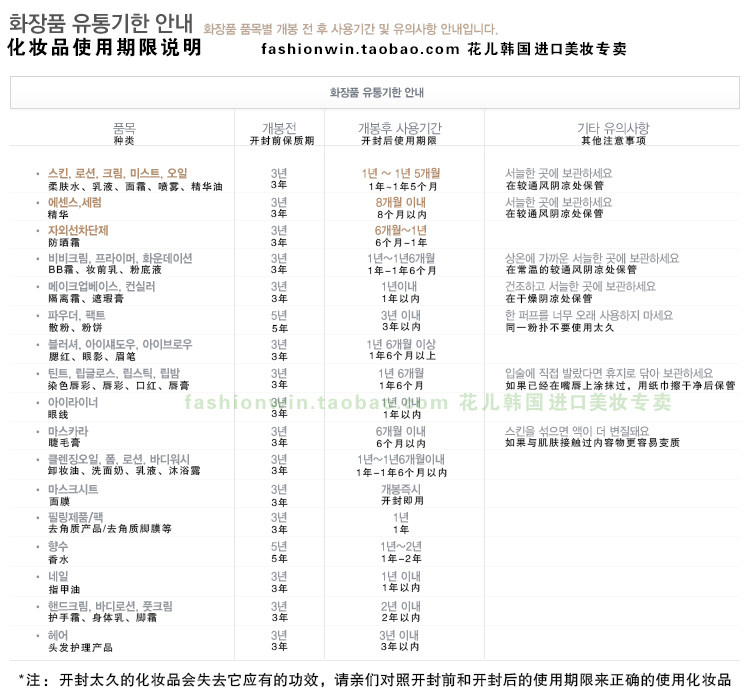Click the column header "其他注意事项"
Image resolution: width=750 pixels, height=700 pixels.
pos(614,140)
